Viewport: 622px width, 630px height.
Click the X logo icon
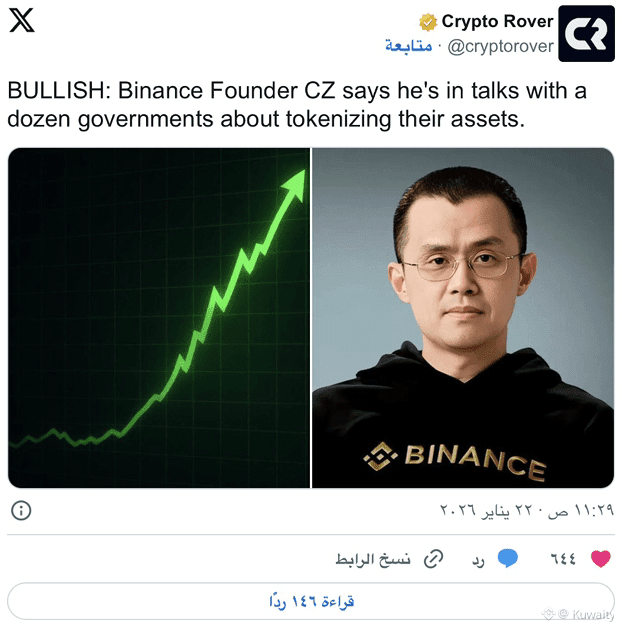tap(22, 20)
